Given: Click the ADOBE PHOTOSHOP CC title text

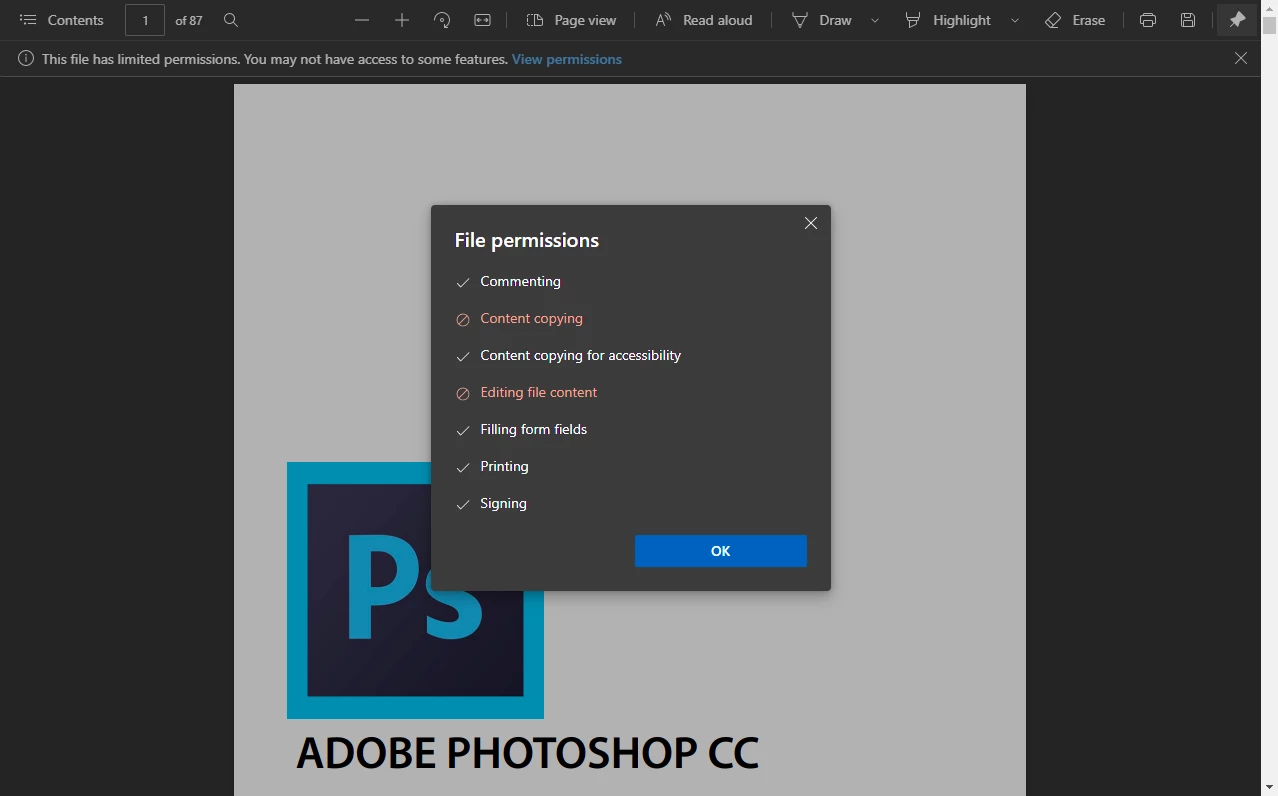Looking at the screenshot, I should point(528,753).
